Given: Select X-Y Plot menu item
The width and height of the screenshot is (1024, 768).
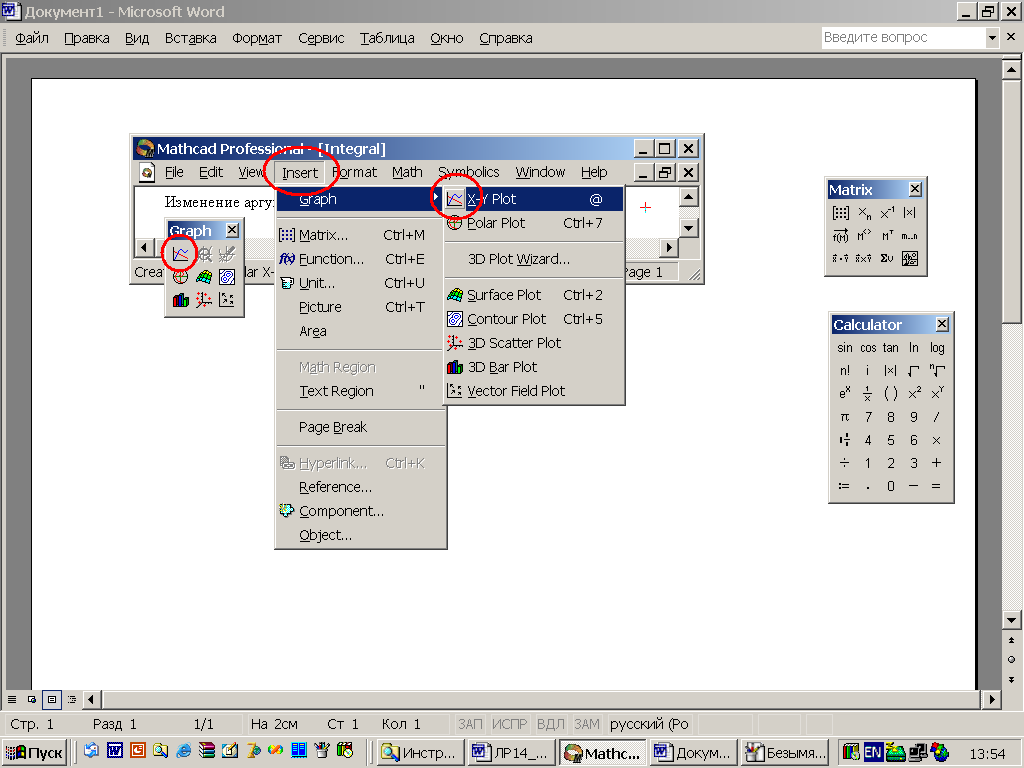Looking at the screenshot, I should (534, 199).
